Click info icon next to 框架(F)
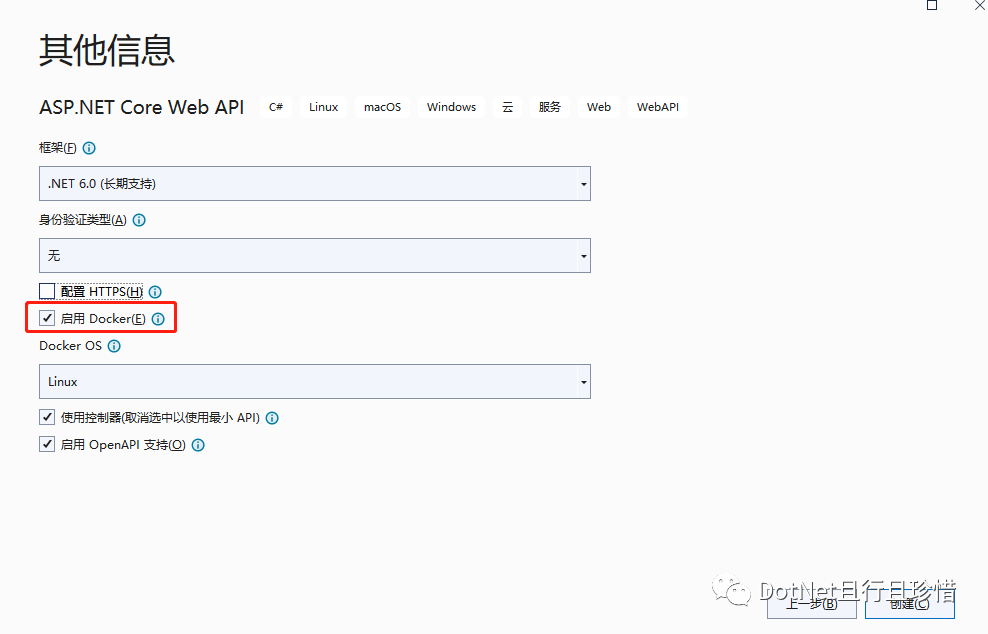This screenshot has width=988, height=634. [x=89, y=148]
